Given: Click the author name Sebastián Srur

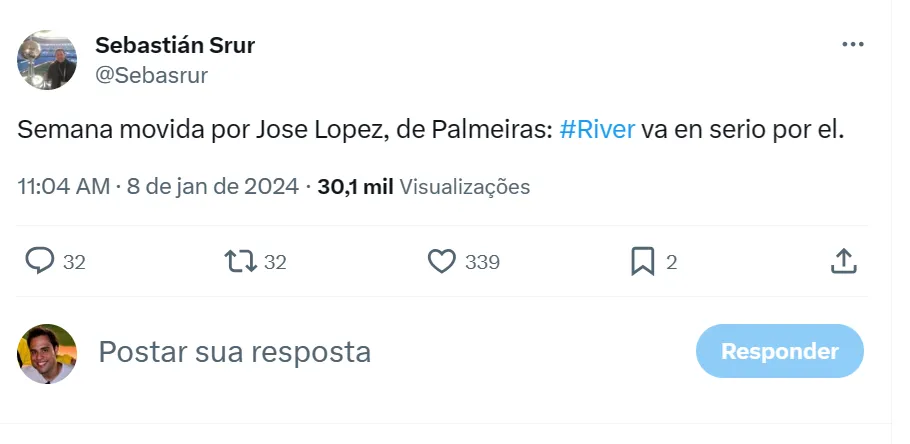Looking at the screenshot, I should 175,45.
